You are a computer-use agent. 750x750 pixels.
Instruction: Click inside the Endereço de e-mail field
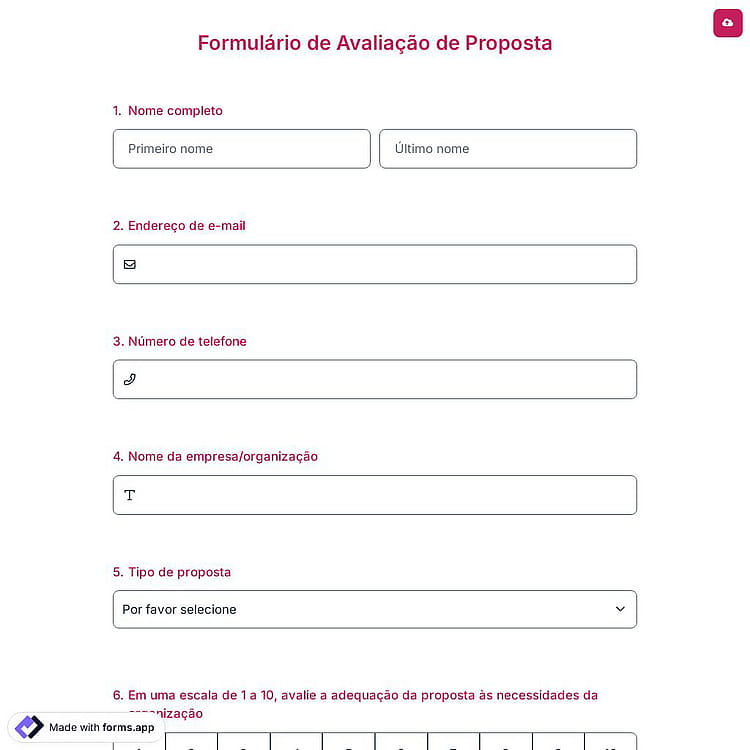click(375, 265)
